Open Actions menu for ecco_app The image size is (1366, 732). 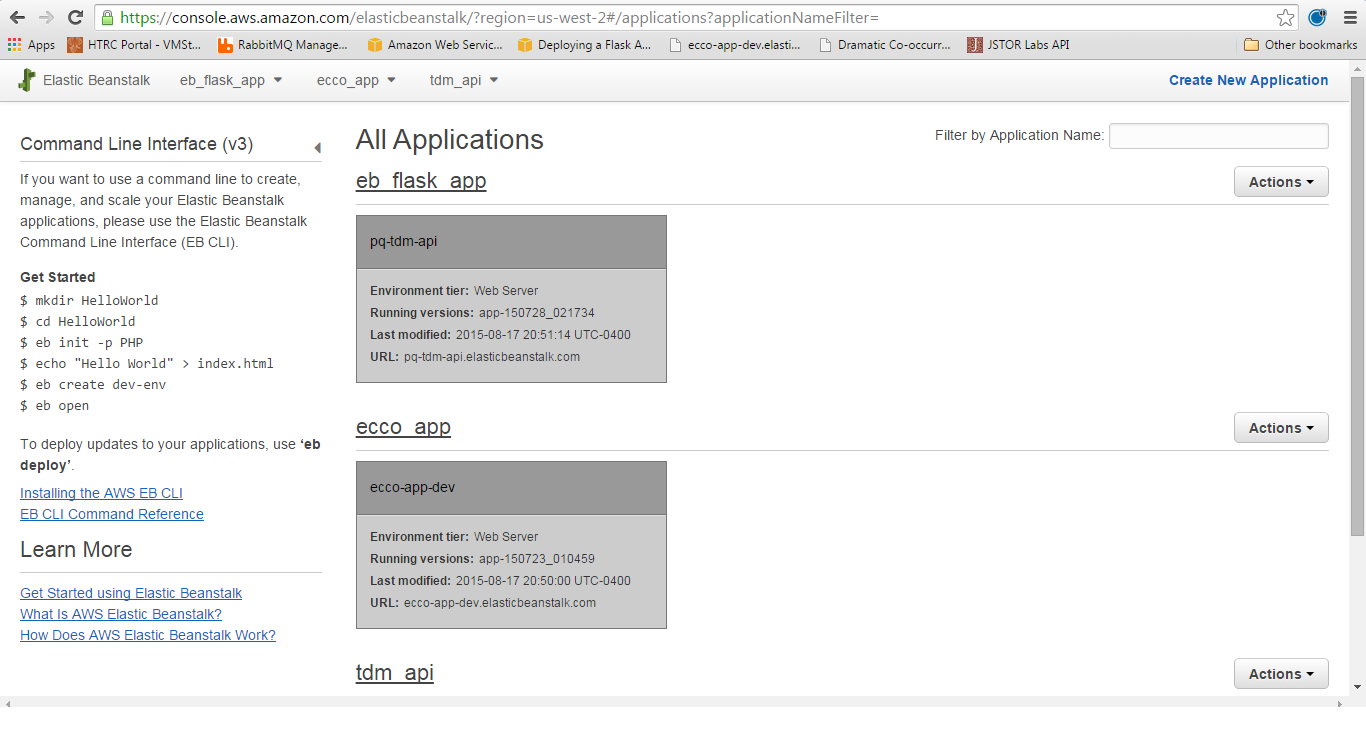pos(1280,428)
